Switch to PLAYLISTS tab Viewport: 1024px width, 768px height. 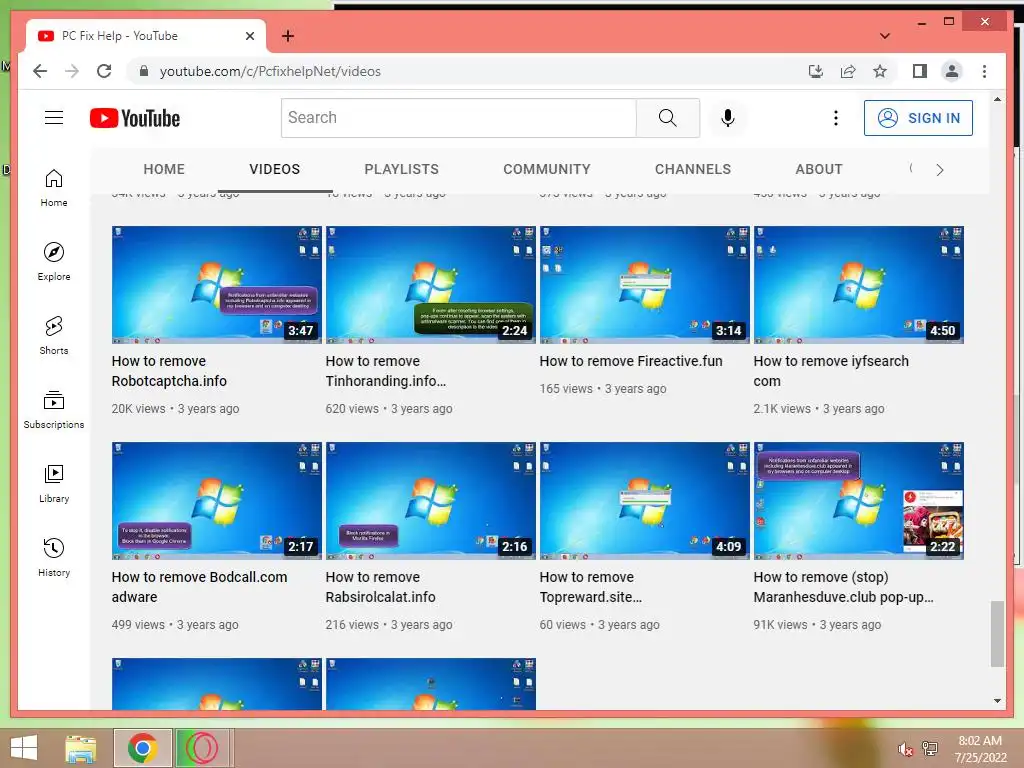[x=402, y=169]
